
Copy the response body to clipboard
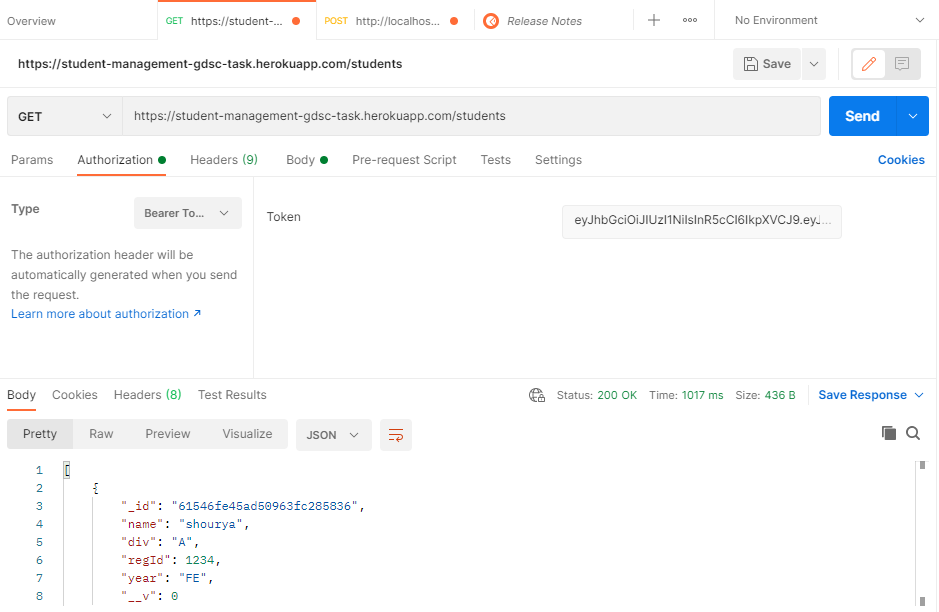coord(889,433)
